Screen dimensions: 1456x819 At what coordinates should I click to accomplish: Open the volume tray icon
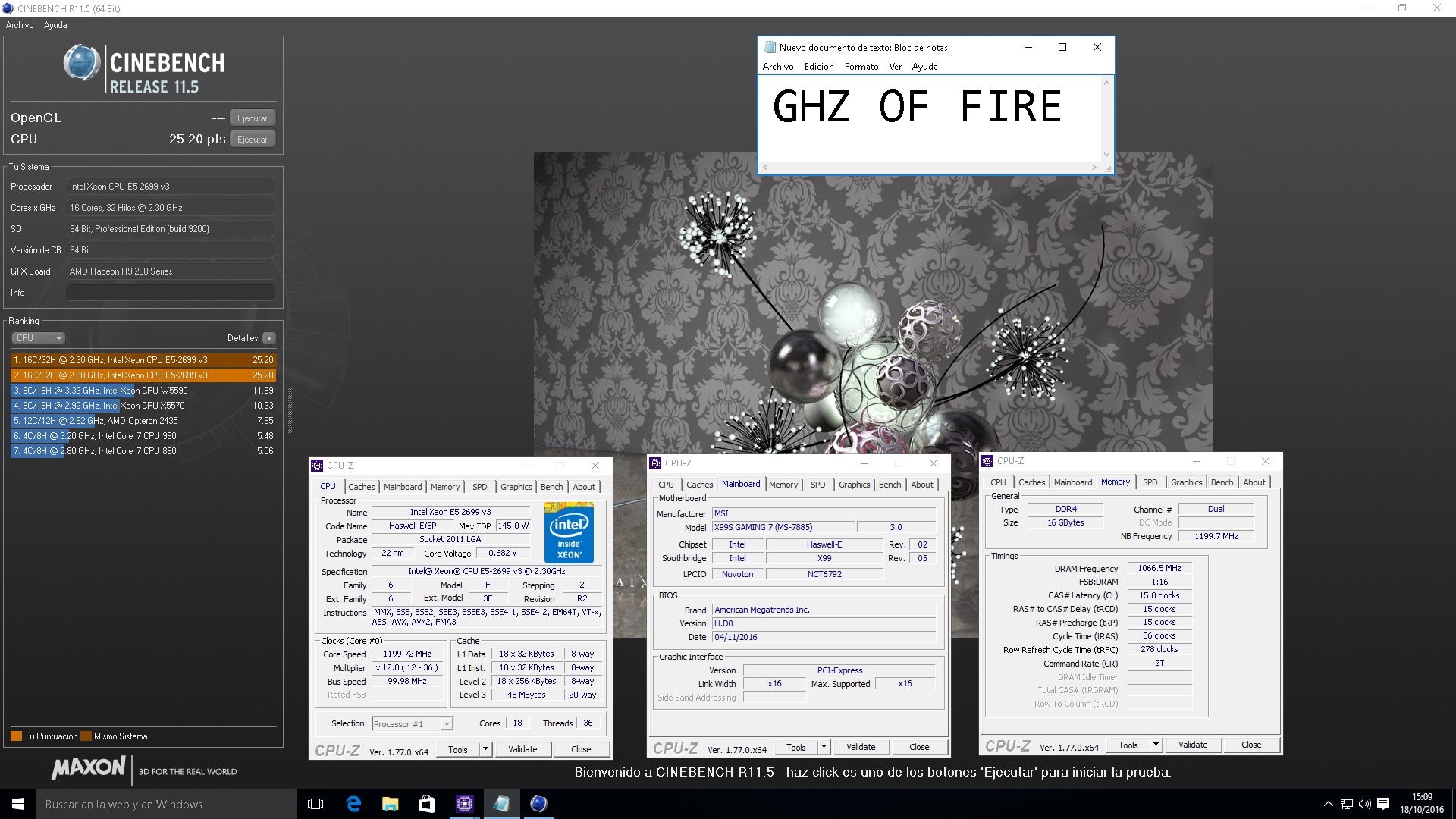click(x=1364, y=804)
